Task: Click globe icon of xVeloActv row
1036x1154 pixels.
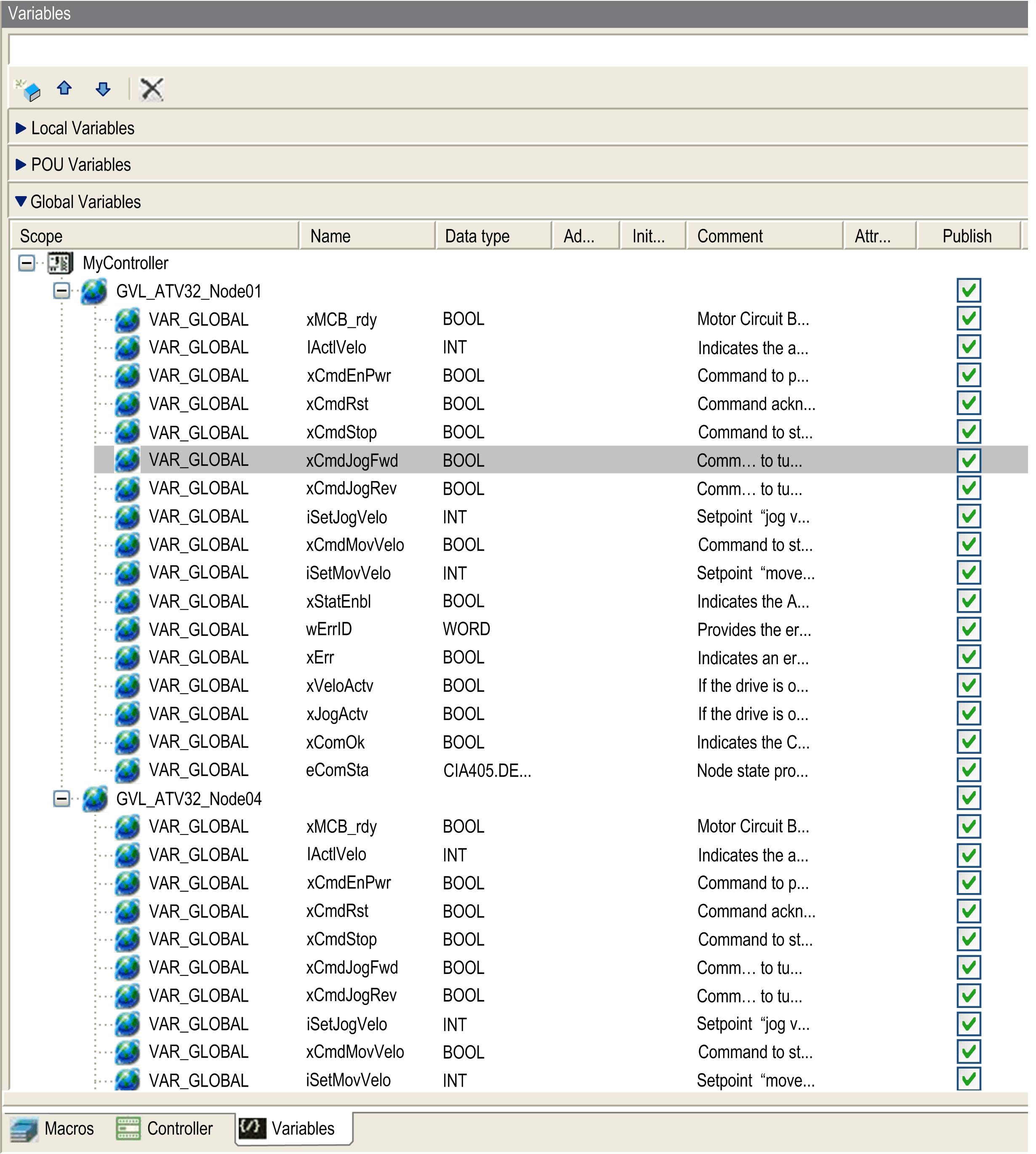Action: click(128, 686)
